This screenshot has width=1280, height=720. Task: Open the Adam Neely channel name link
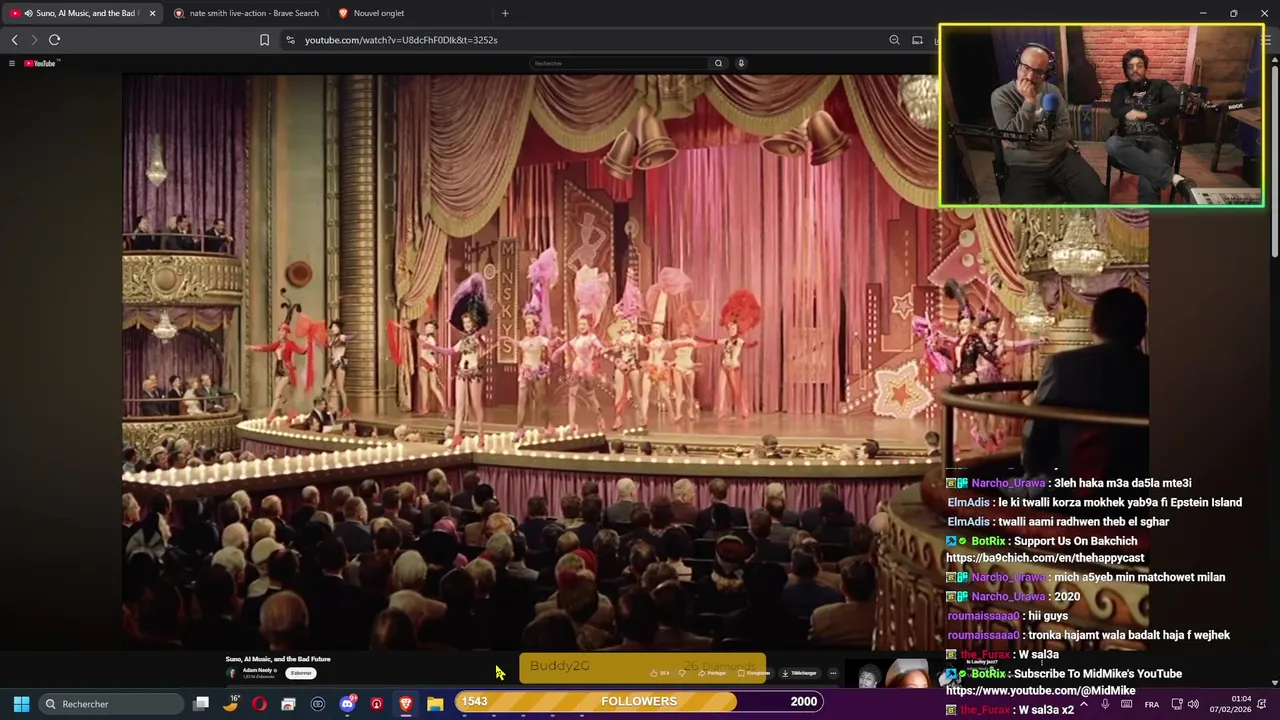point(259,670)
